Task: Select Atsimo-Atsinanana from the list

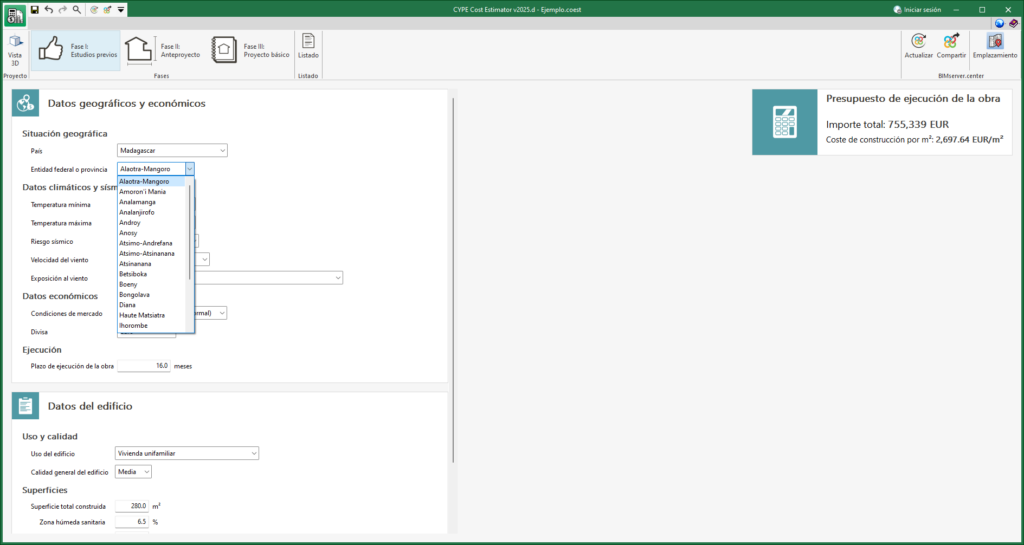Action: [x=152, y=253]
